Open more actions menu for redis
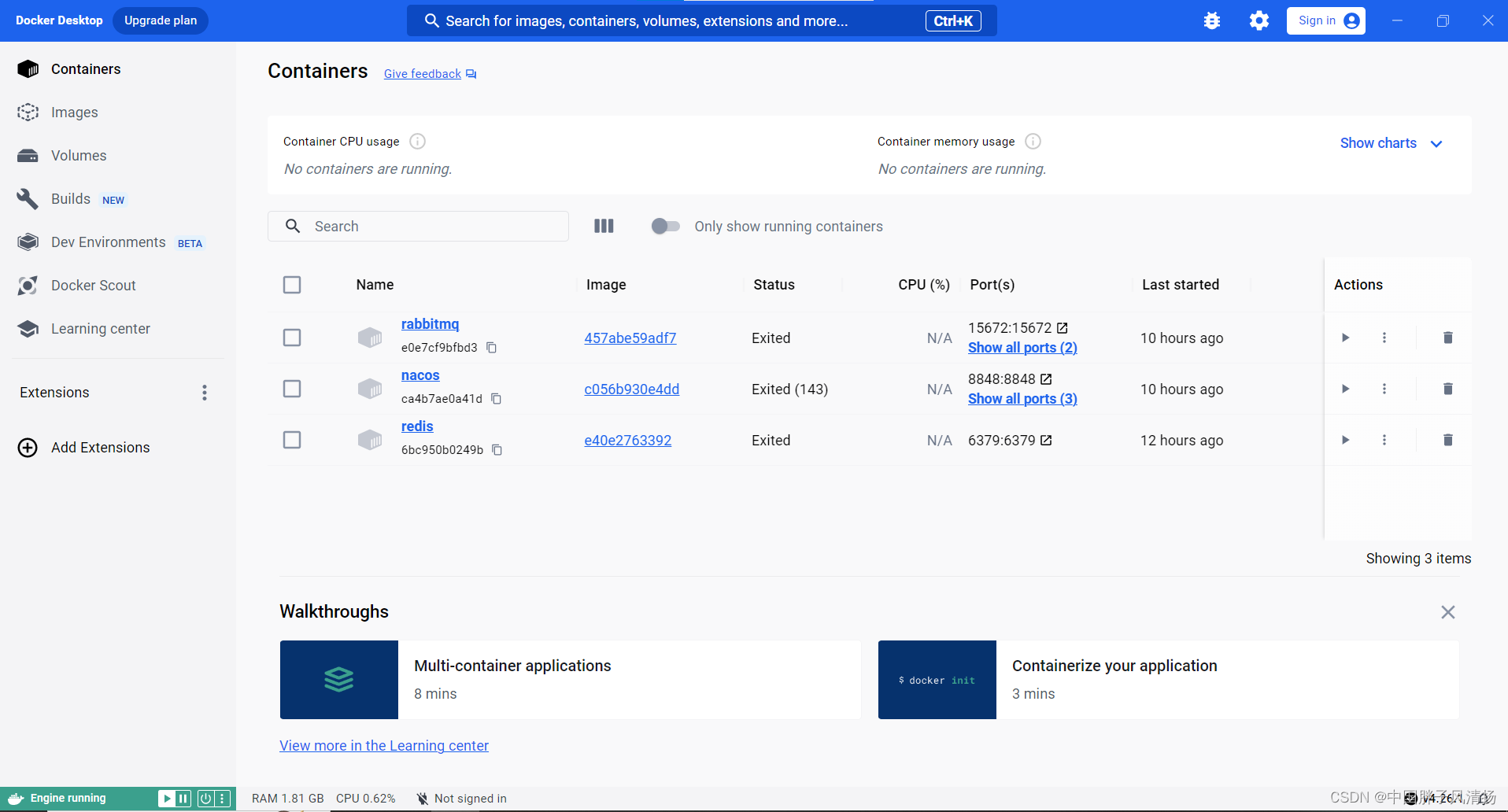This screenshot has width=1508, height=812. pyautogui.click(x=1384, y=440)
